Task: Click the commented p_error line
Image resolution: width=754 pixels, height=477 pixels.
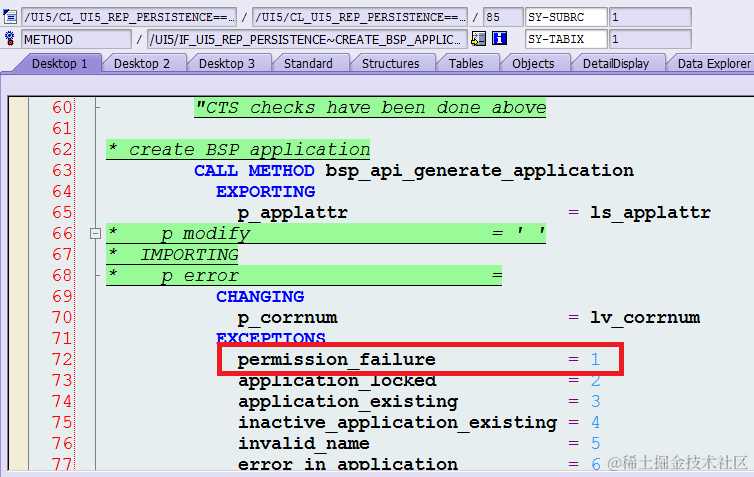Action: click(x=304, y=276)
